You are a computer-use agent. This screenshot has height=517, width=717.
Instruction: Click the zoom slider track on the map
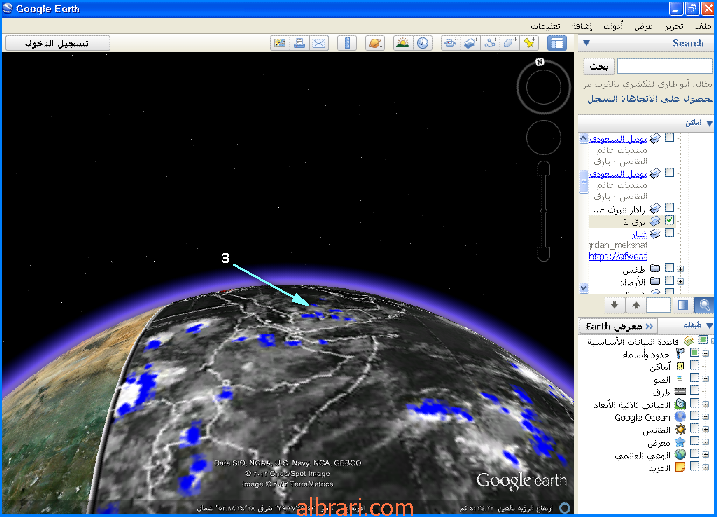tap(543, 211)
